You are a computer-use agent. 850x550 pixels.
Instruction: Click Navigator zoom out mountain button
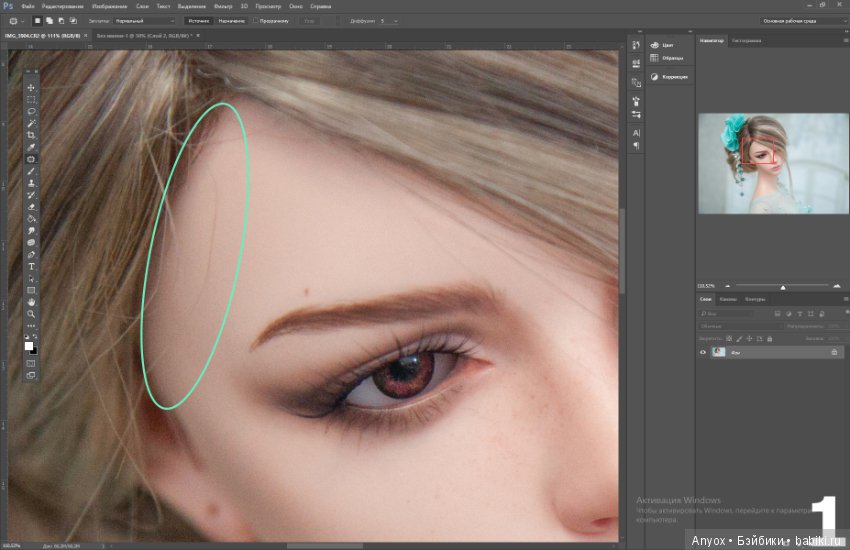tap(727, 286)
